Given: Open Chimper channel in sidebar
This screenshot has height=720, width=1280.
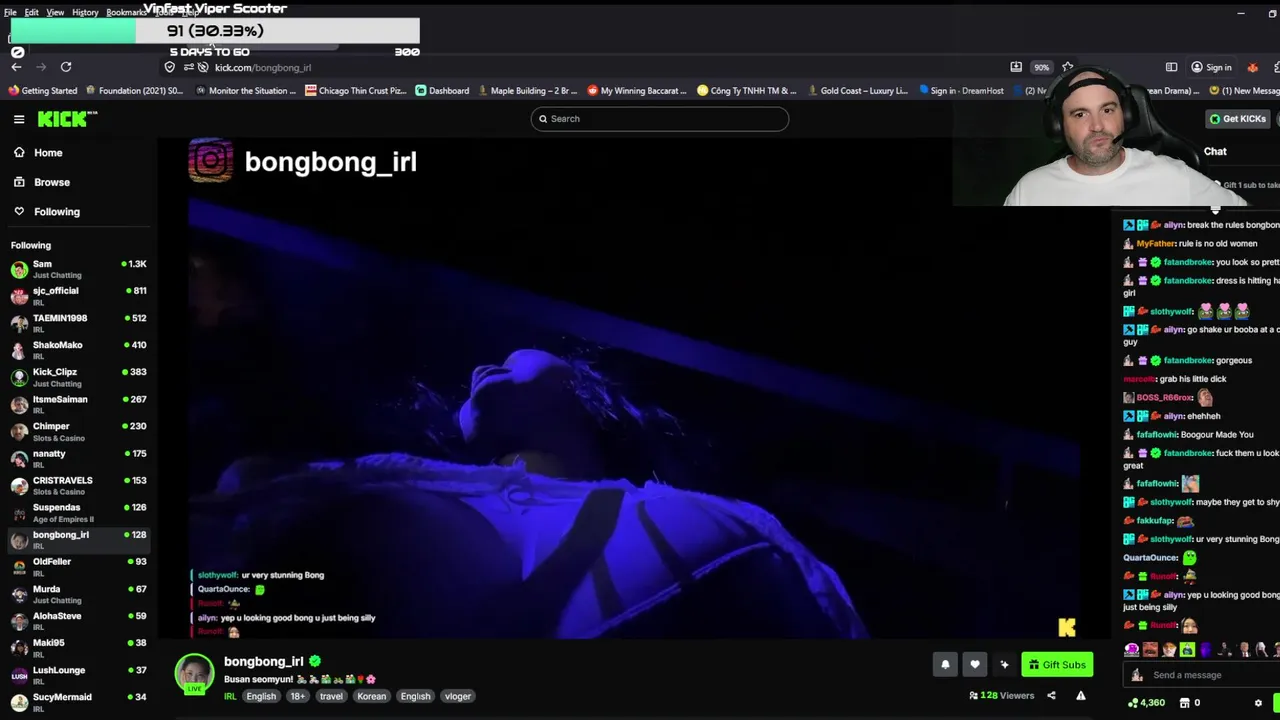Looking at the screenshot, I should point(78,430).
